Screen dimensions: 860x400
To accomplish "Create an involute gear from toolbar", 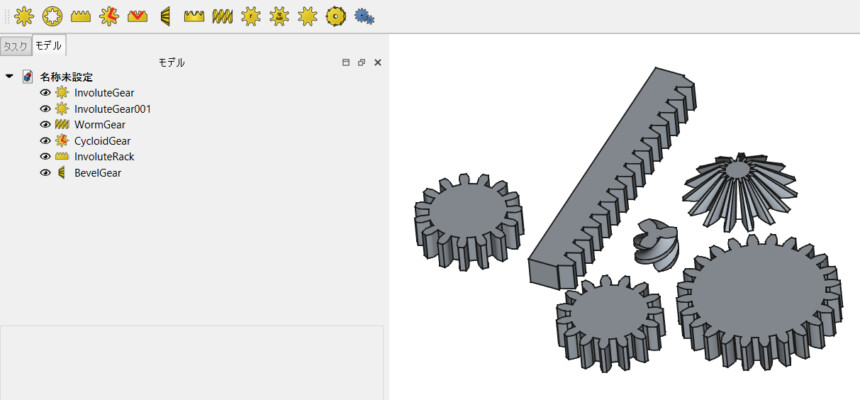I will (24, 16).
